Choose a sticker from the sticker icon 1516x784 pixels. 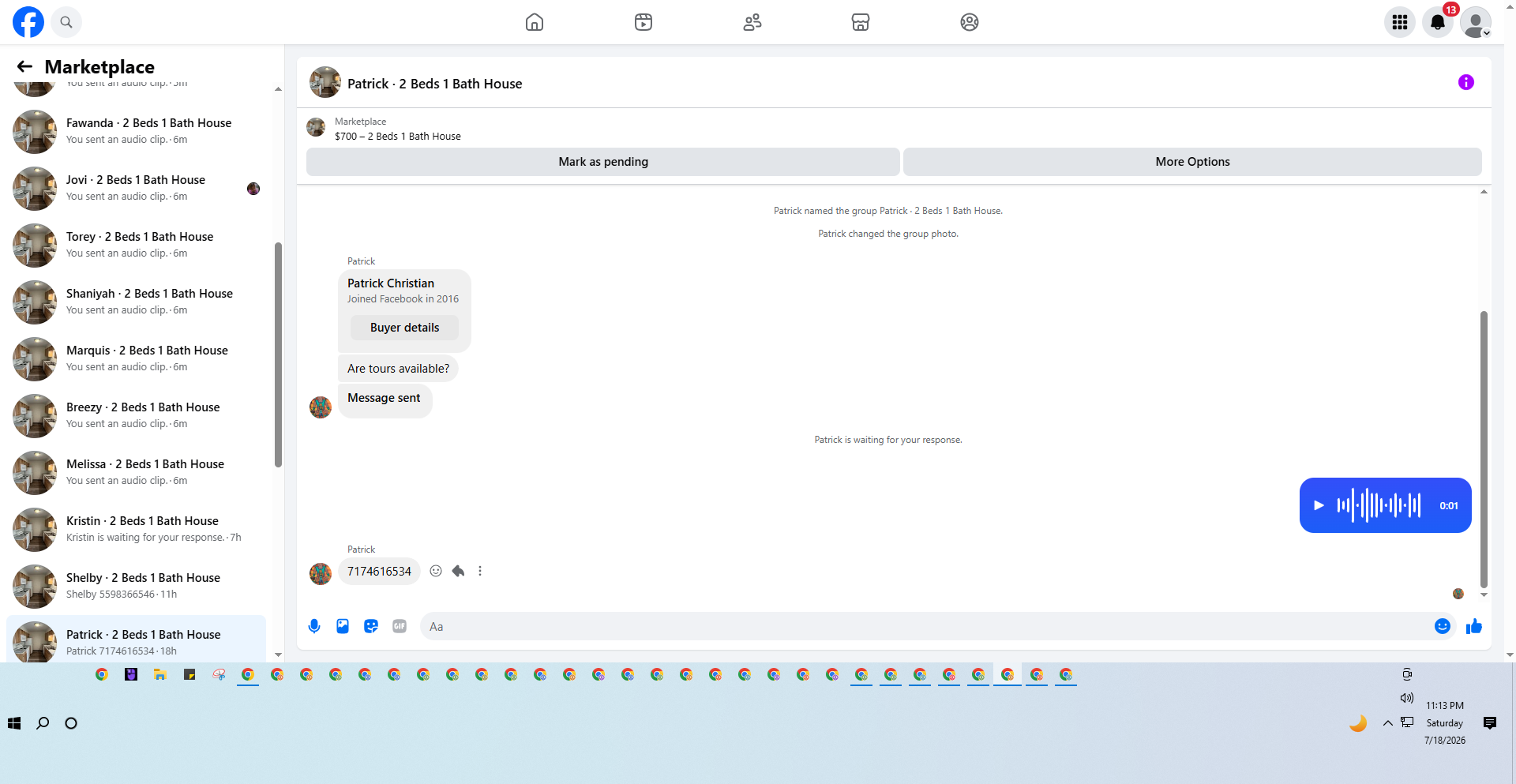371,626
